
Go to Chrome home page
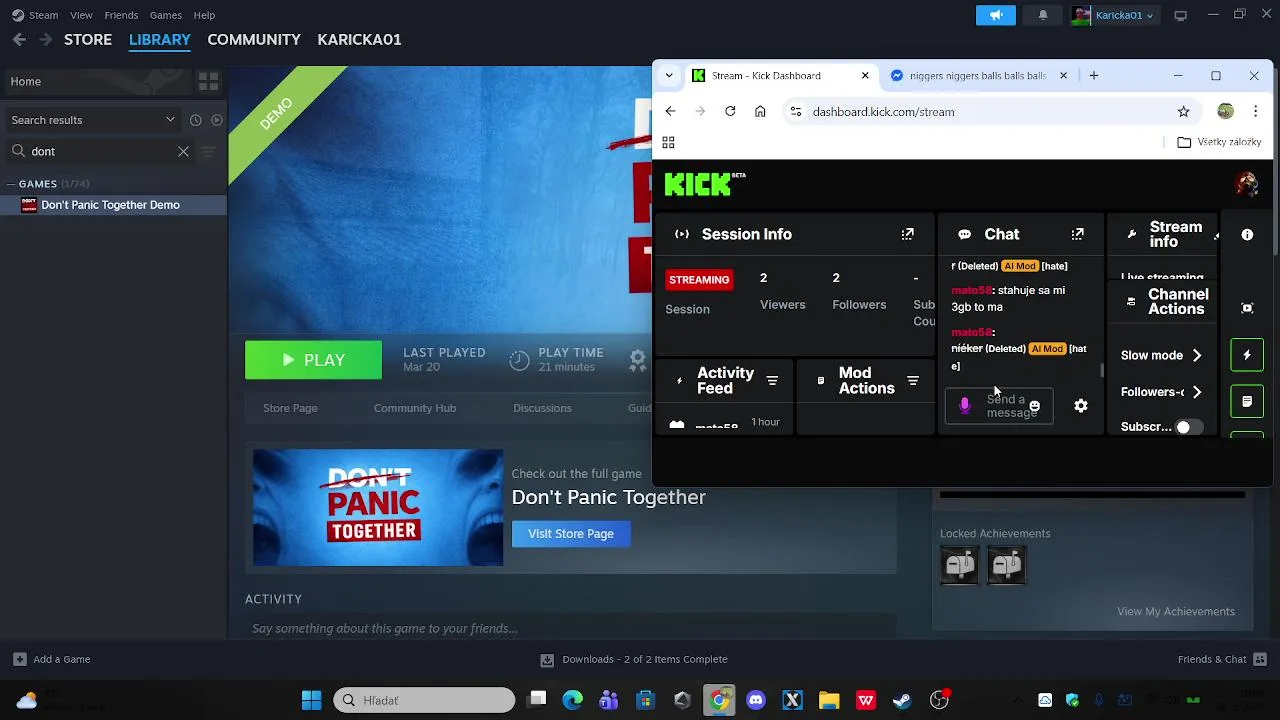coord(760,112)
